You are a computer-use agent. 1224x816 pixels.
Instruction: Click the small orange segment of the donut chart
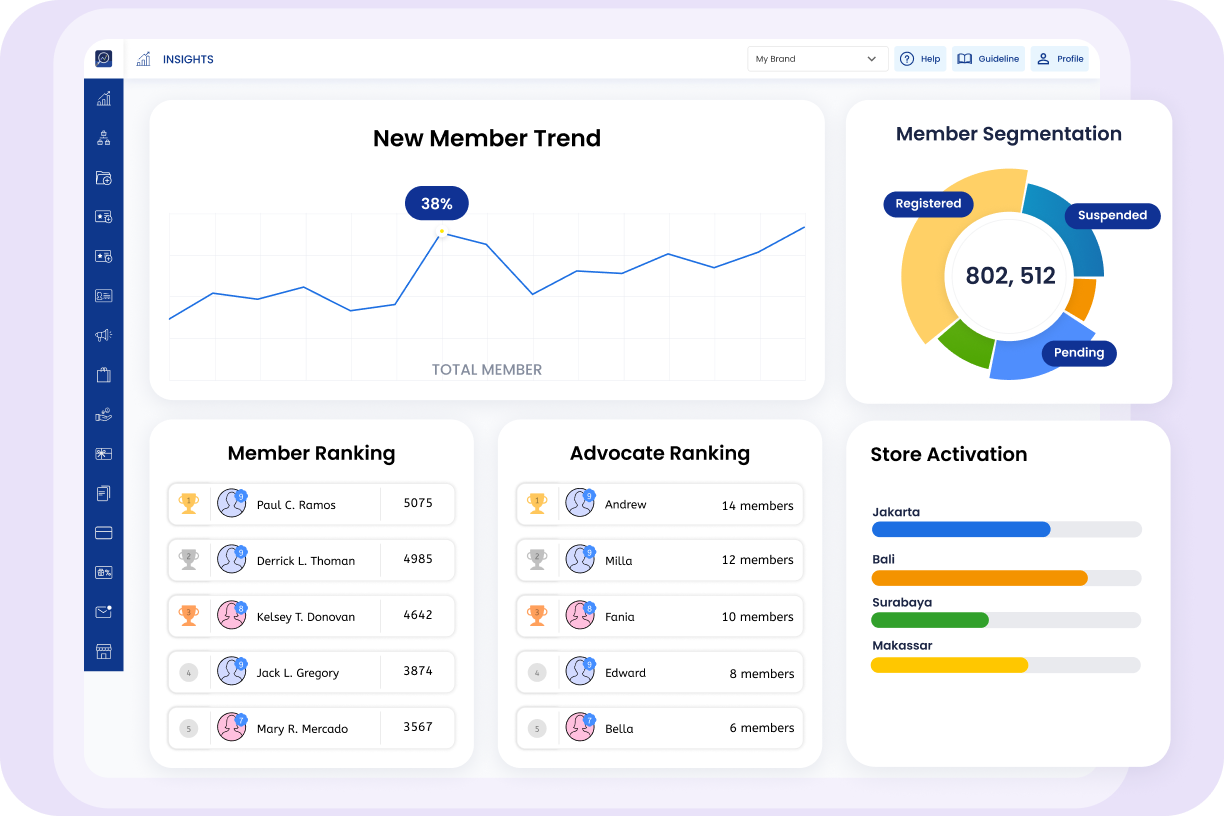click(x=1081, y=298)
